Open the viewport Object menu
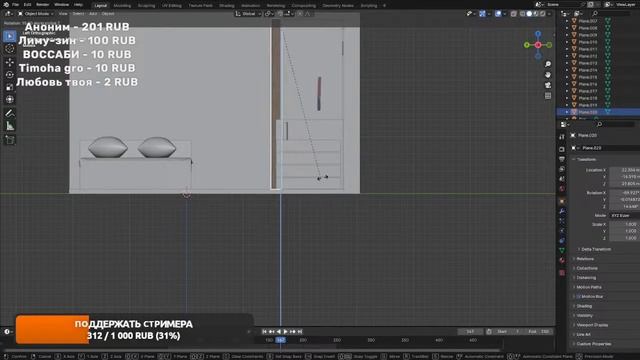This screenshot has height=360, width=640. point(108,14)
